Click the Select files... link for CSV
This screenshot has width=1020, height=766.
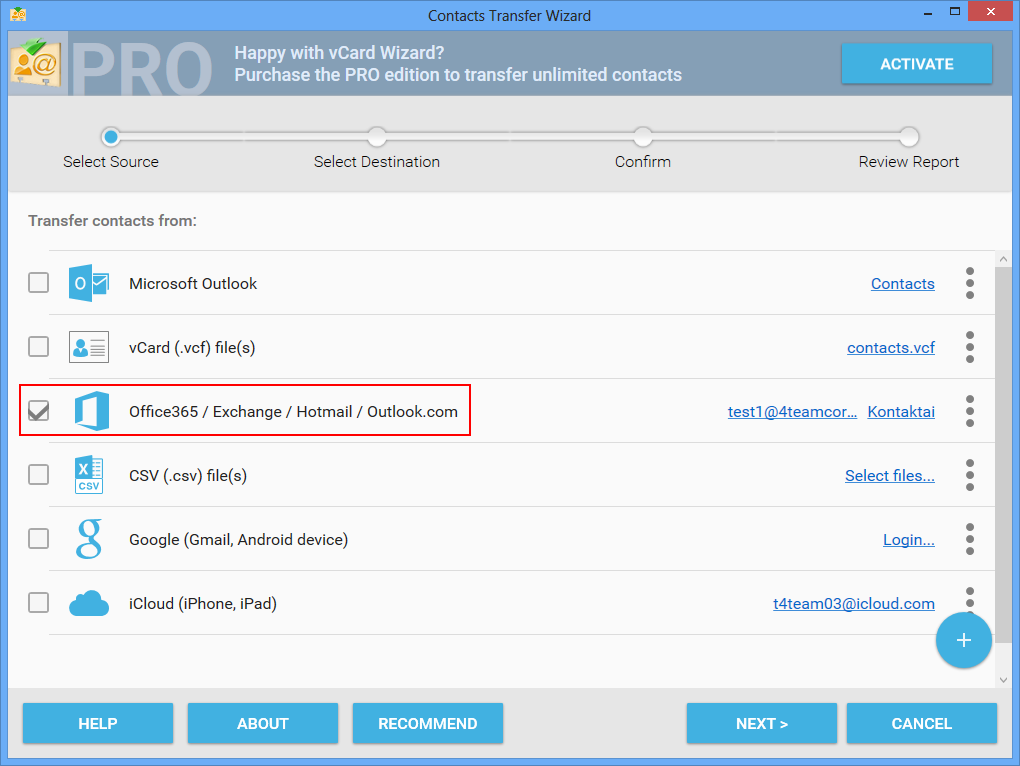(x=889, y=475)
